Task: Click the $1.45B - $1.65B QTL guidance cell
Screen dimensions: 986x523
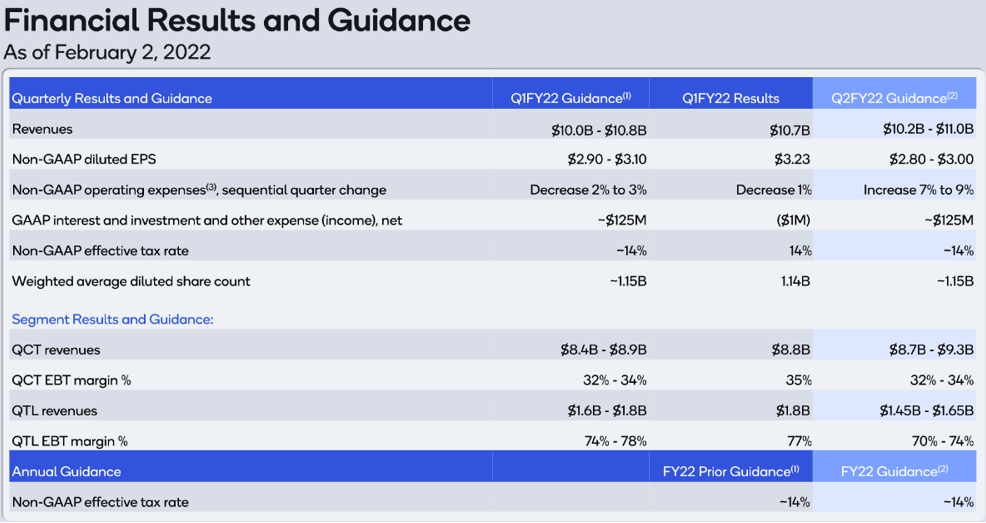Action: (x=927, y=411)
